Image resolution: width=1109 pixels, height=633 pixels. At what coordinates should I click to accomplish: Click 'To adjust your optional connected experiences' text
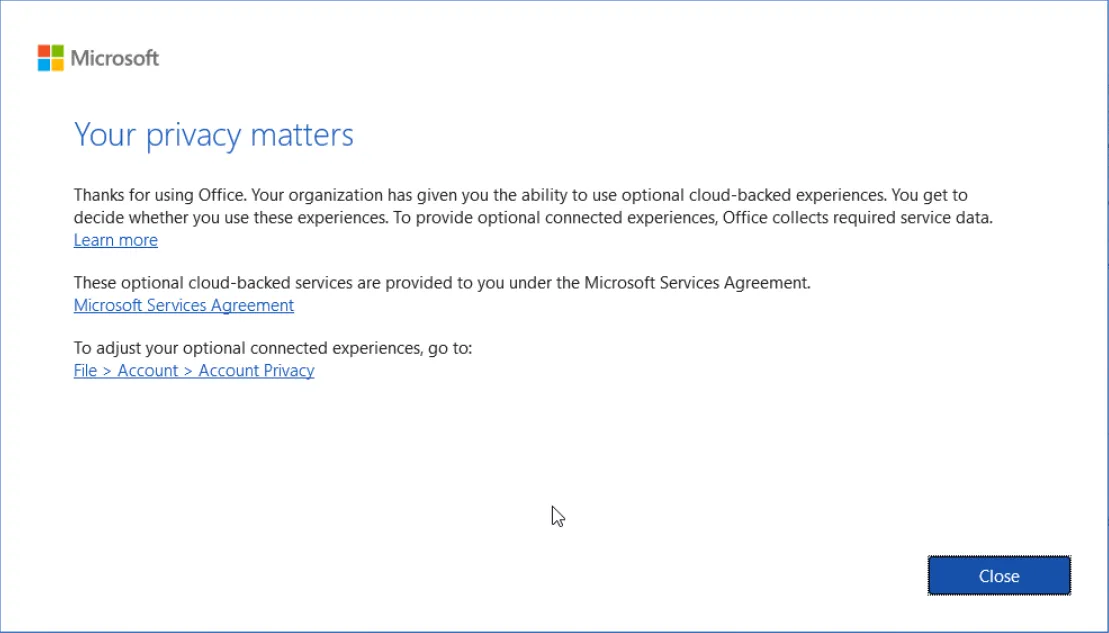[x=273, y=347]
